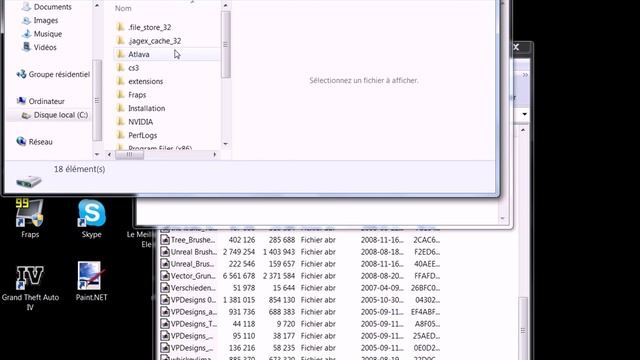Open the Fraps desktop shortcut
Image resolution: width=640 pixels, height=360 pixels.
pos(30,219)
